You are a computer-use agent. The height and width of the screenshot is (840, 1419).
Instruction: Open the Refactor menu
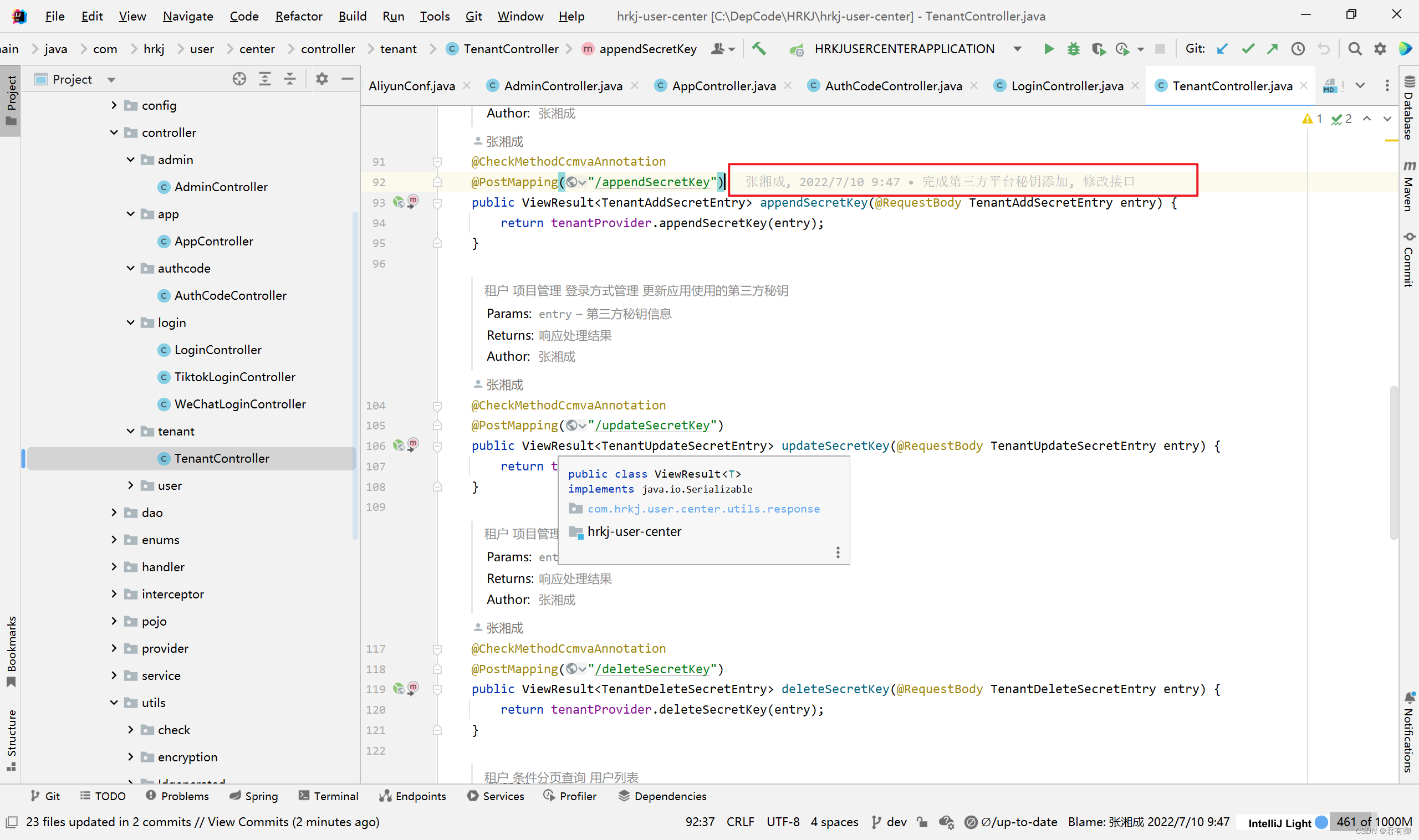[x=298, y=16]
